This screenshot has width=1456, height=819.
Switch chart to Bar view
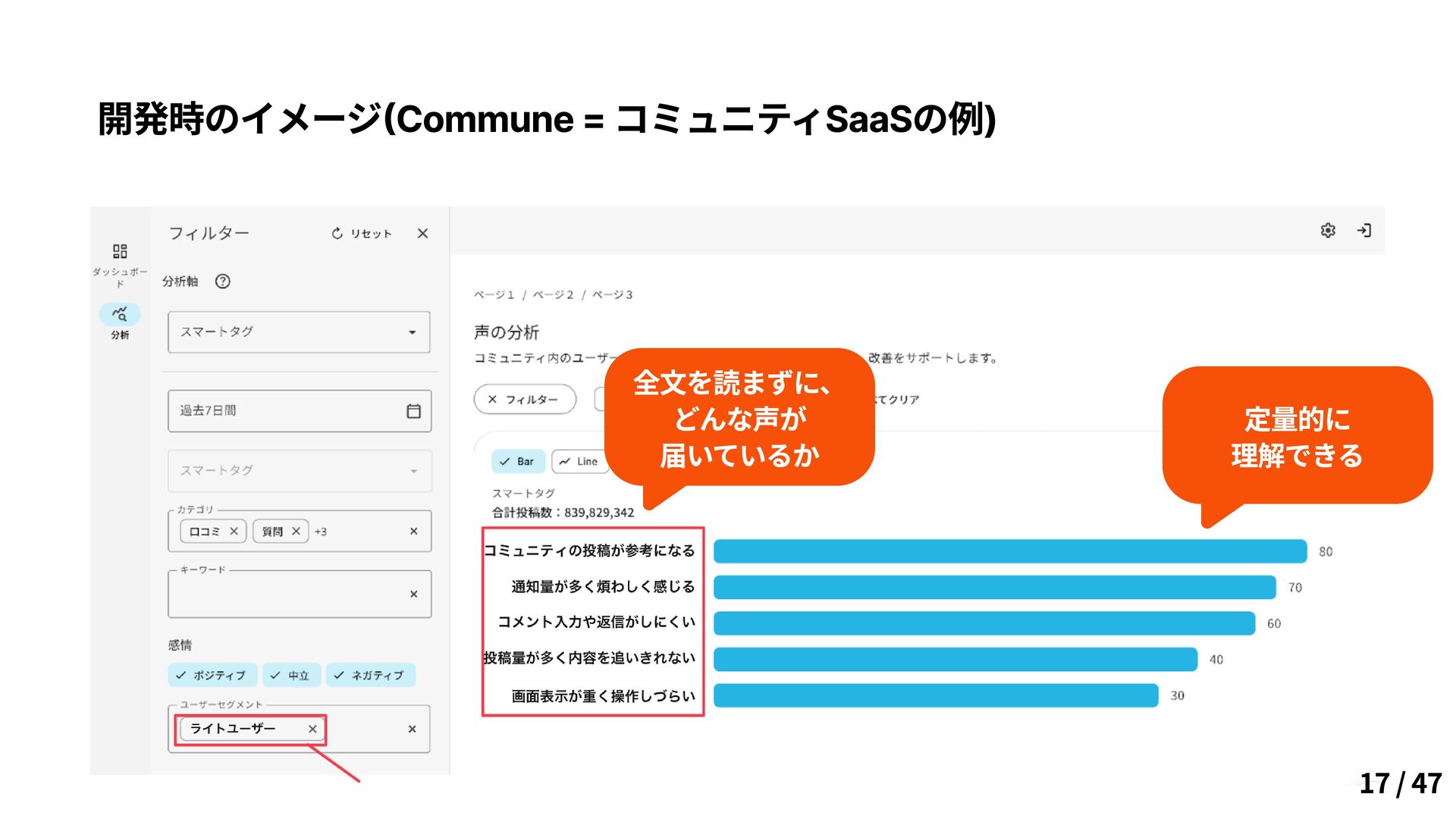(x=517, y=462)
